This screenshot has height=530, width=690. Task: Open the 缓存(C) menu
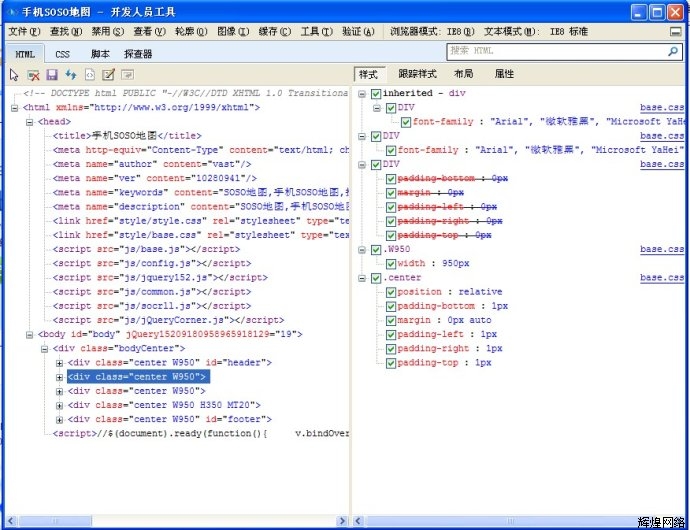point(275,32)
